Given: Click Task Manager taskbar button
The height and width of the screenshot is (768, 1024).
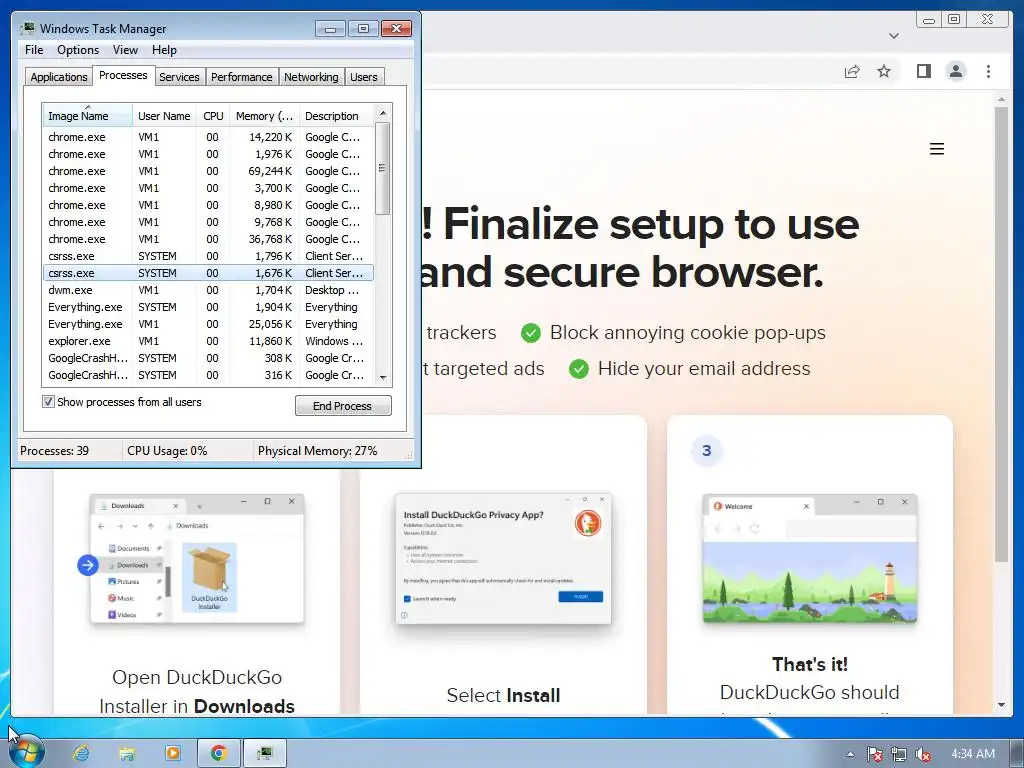Looking at the screenshot, I should point(264,753).
